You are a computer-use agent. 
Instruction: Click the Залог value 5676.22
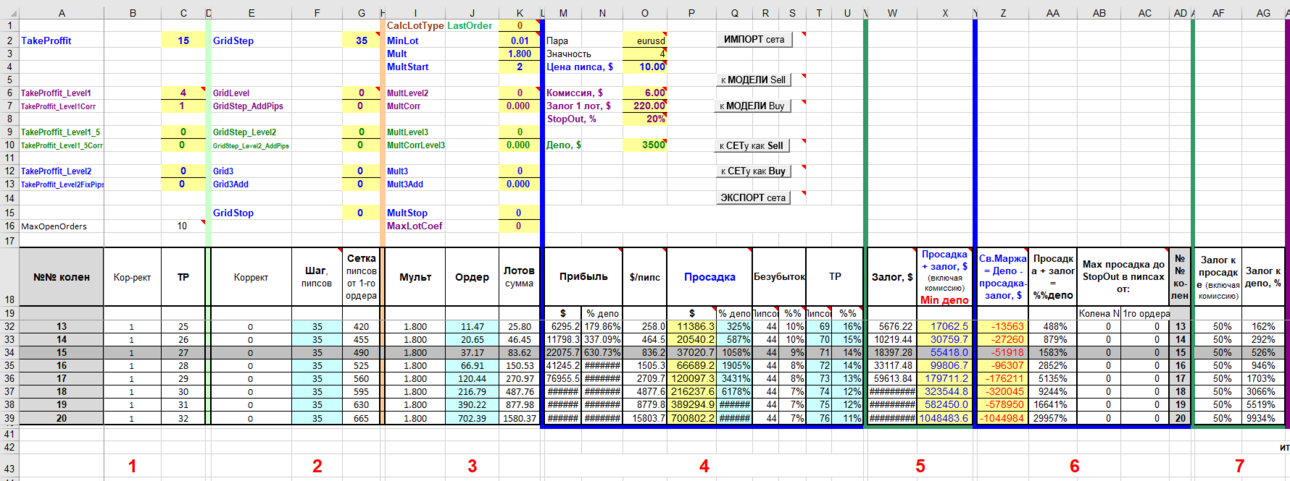[x=892, y=326]
